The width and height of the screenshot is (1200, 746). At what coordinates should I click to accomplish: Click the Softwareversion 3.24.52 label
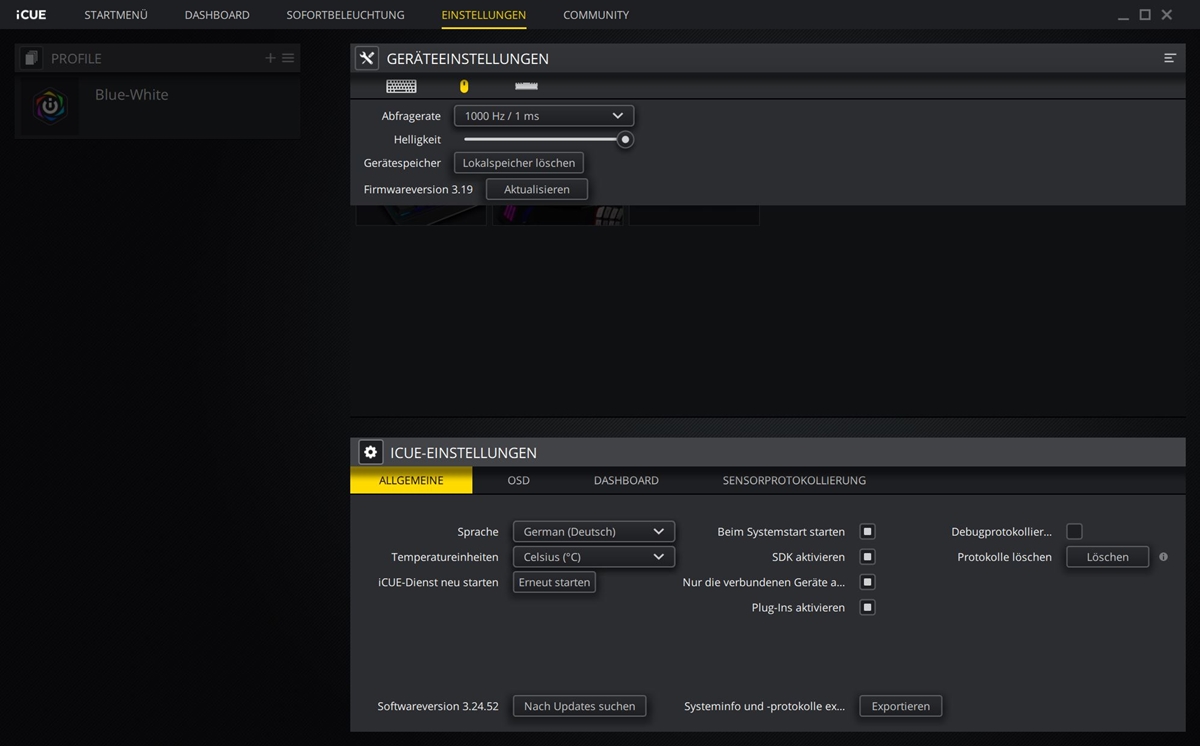(x=438, y=706)
